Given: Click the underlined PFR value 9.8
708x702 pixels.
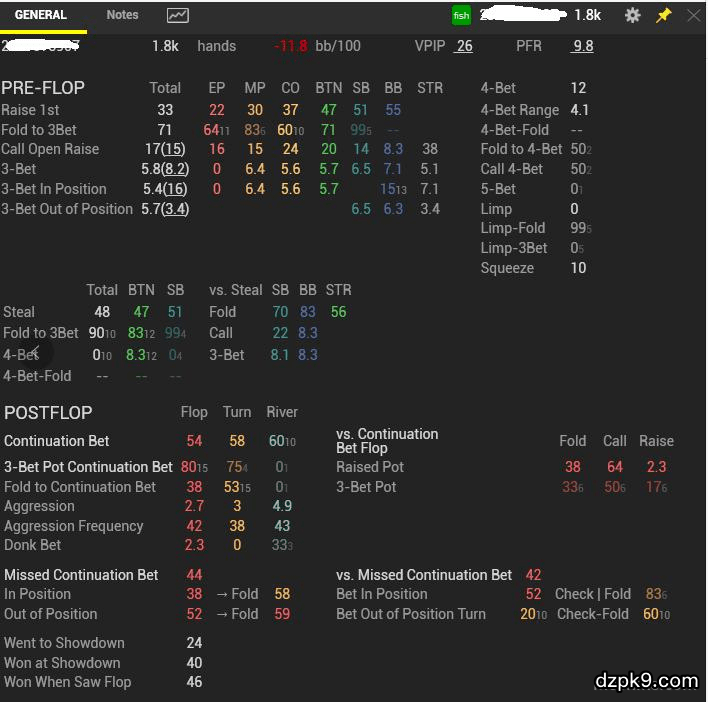Looking at the screenshot, I should [582, 46].
